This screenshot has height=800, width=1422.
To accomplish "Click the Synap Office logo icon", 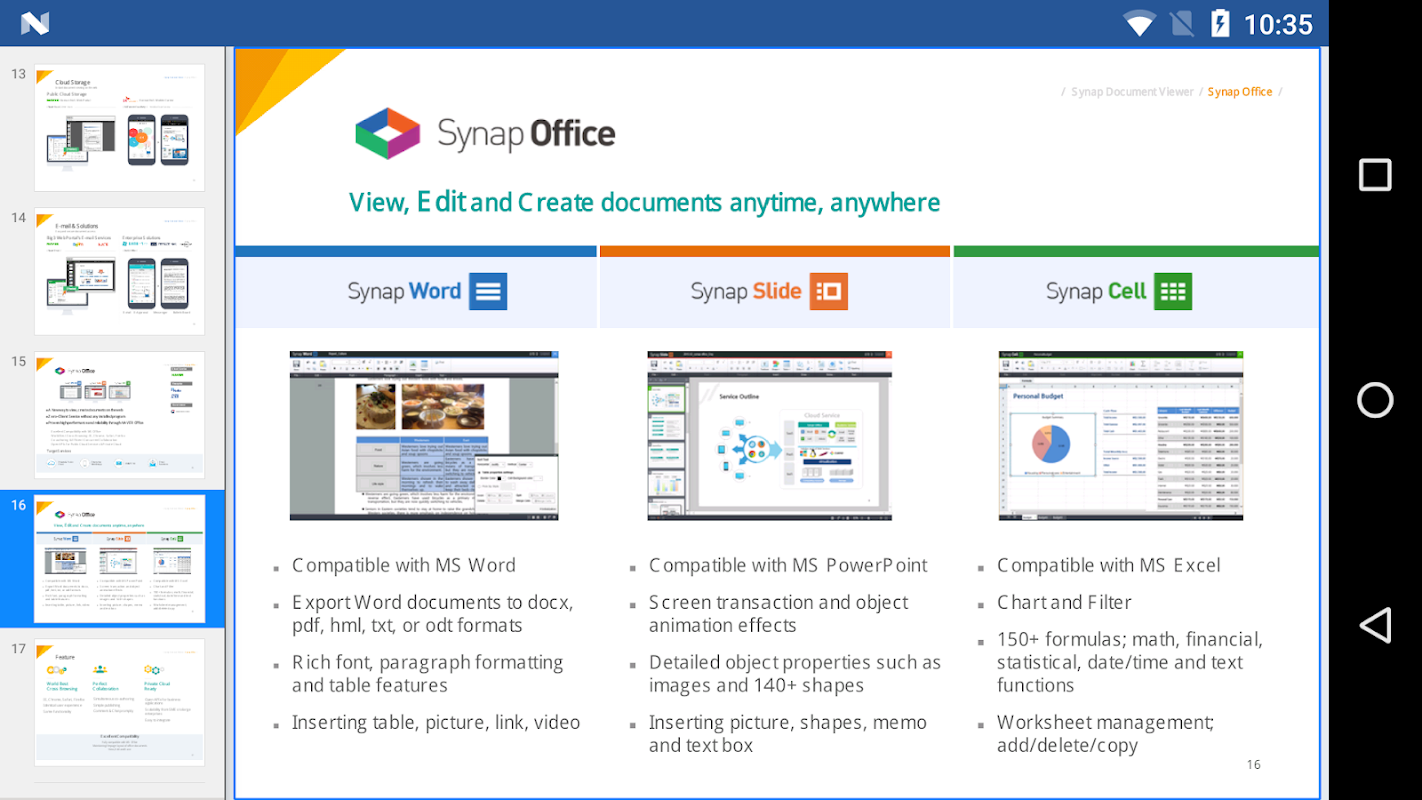I will (389, 133).
